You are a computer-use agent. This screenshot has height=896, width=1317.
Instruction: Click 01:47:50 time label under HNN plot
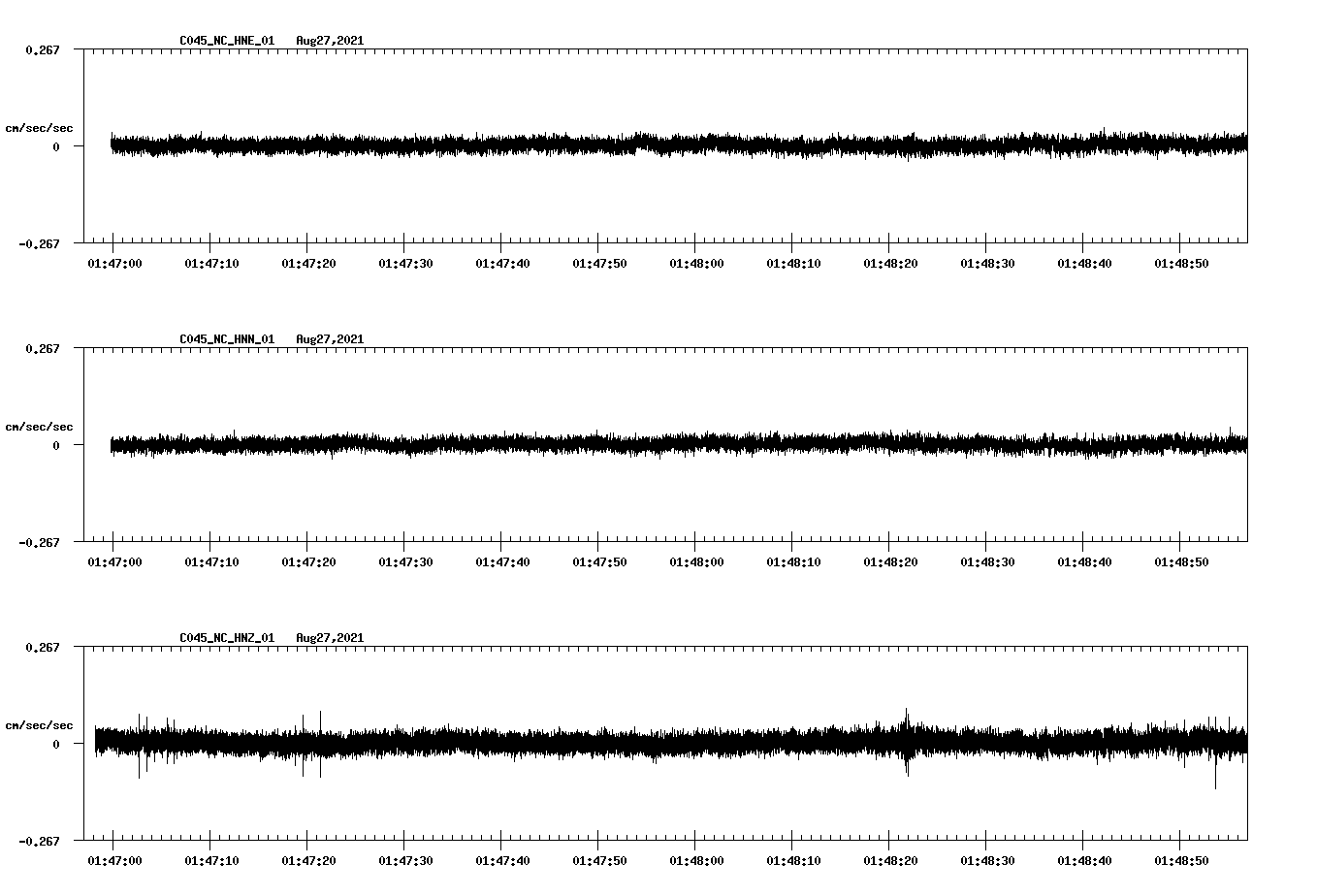point(599,561)
